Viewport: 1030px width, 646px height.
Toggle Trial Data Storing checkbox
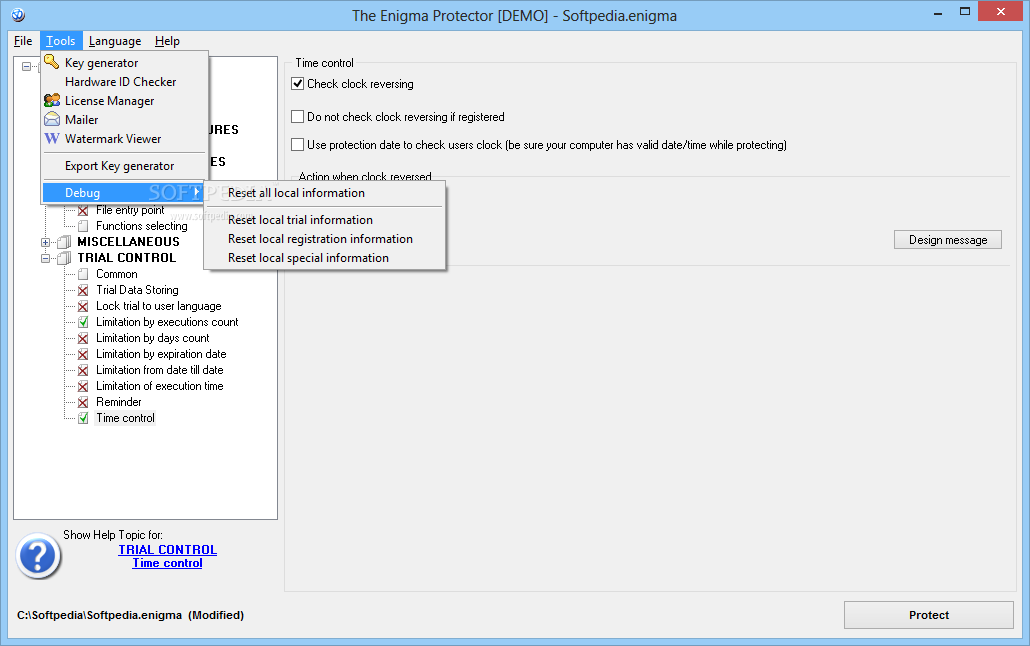pos(83,290)
